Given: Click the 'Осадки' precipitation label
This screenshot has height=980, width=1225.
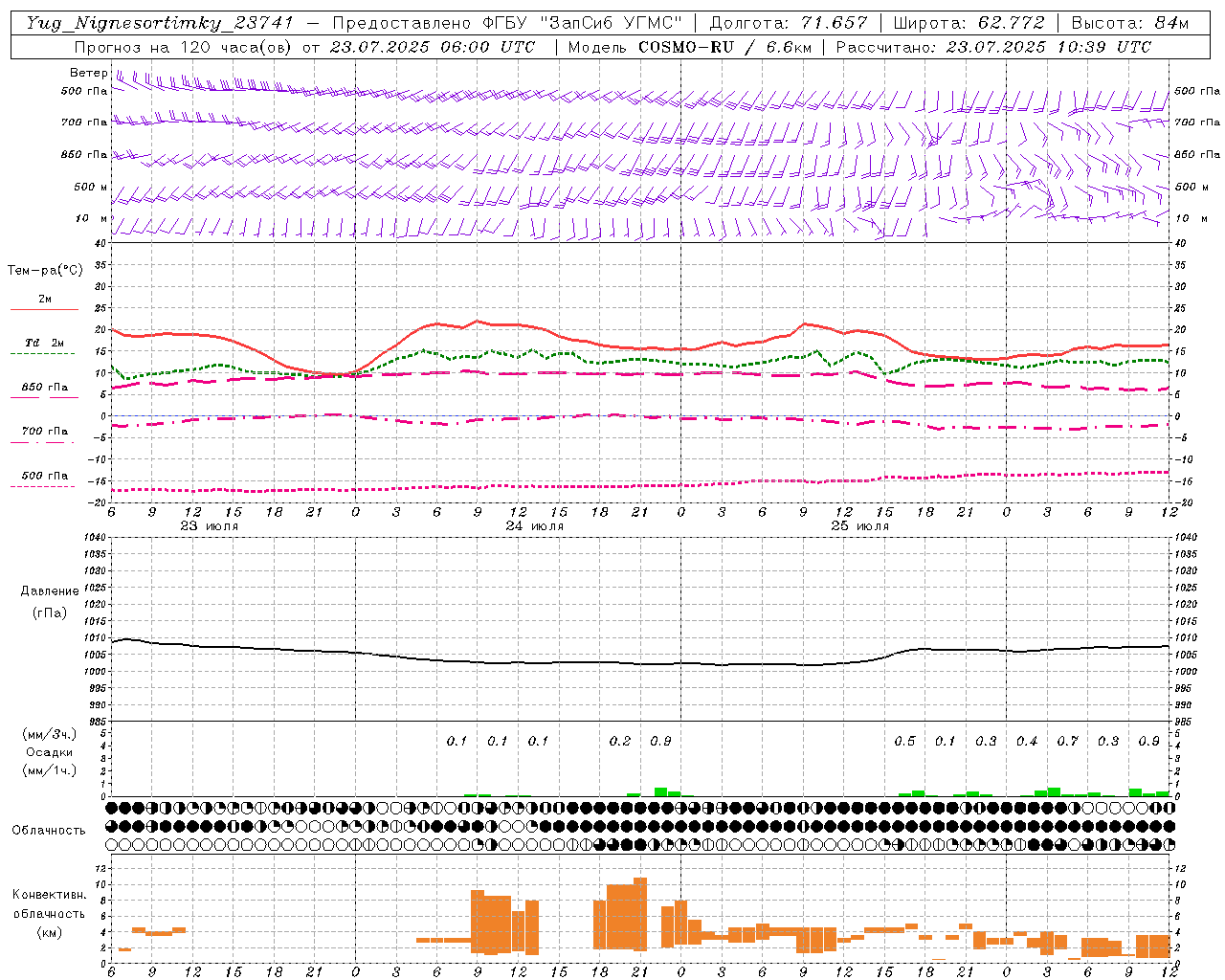Looking at the screenshot, I should pos(50,752).
